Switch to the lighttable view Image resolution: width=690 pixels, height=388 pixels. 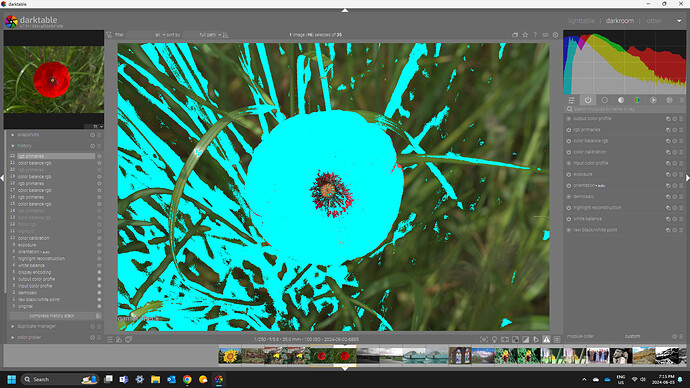(x=581, y=21)
